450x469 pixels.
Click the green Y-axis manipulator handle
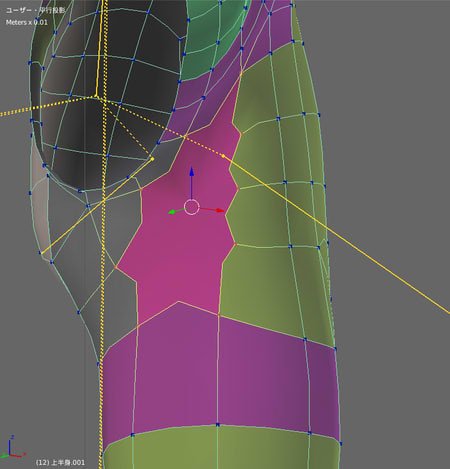[172, 212]
